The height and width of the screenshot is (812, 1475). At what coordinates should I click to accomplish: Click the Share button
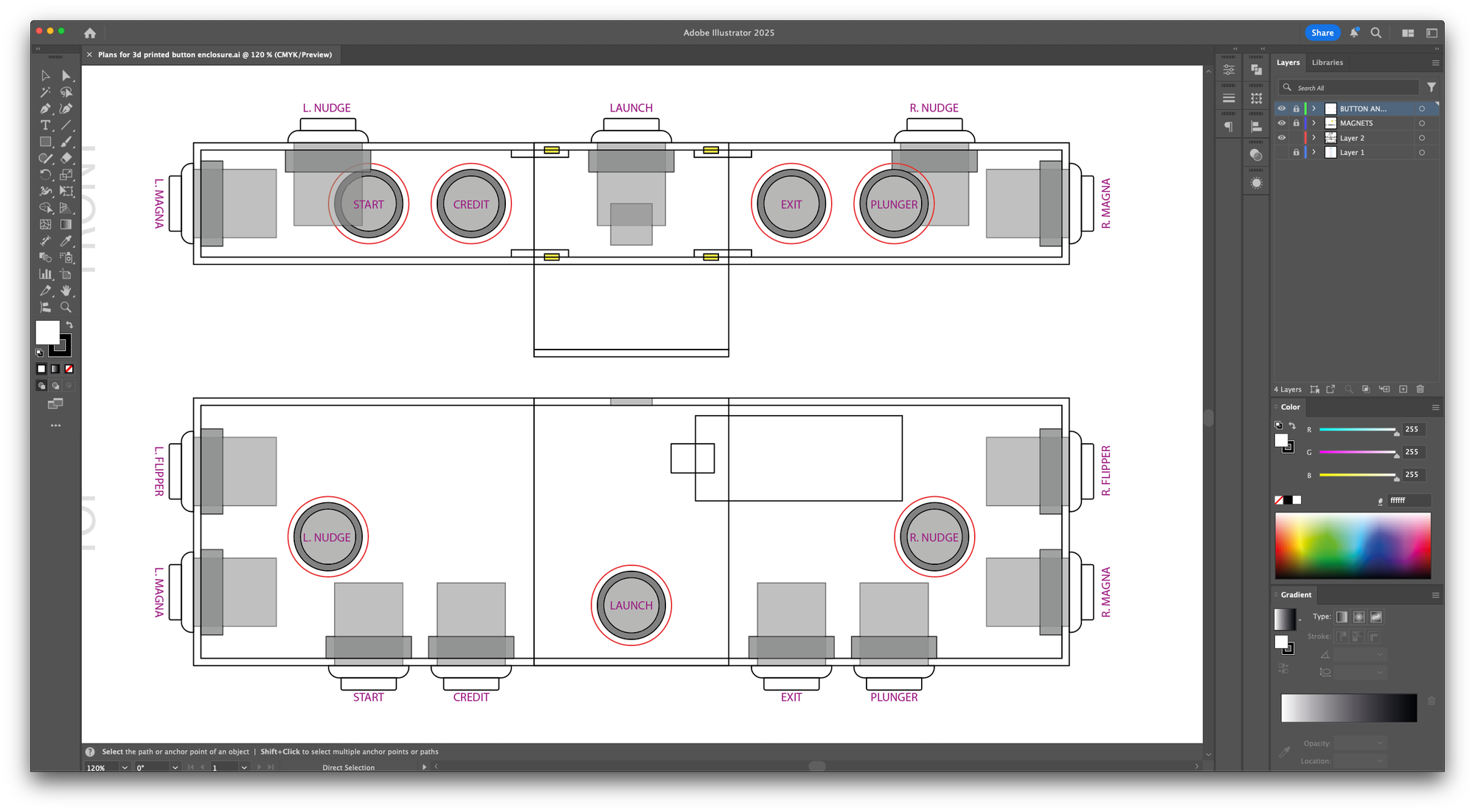(1322, 32)
